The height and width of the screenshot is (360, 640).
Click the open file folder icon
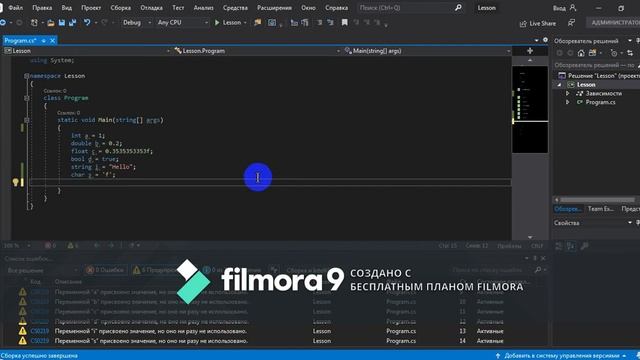[51, 23]
